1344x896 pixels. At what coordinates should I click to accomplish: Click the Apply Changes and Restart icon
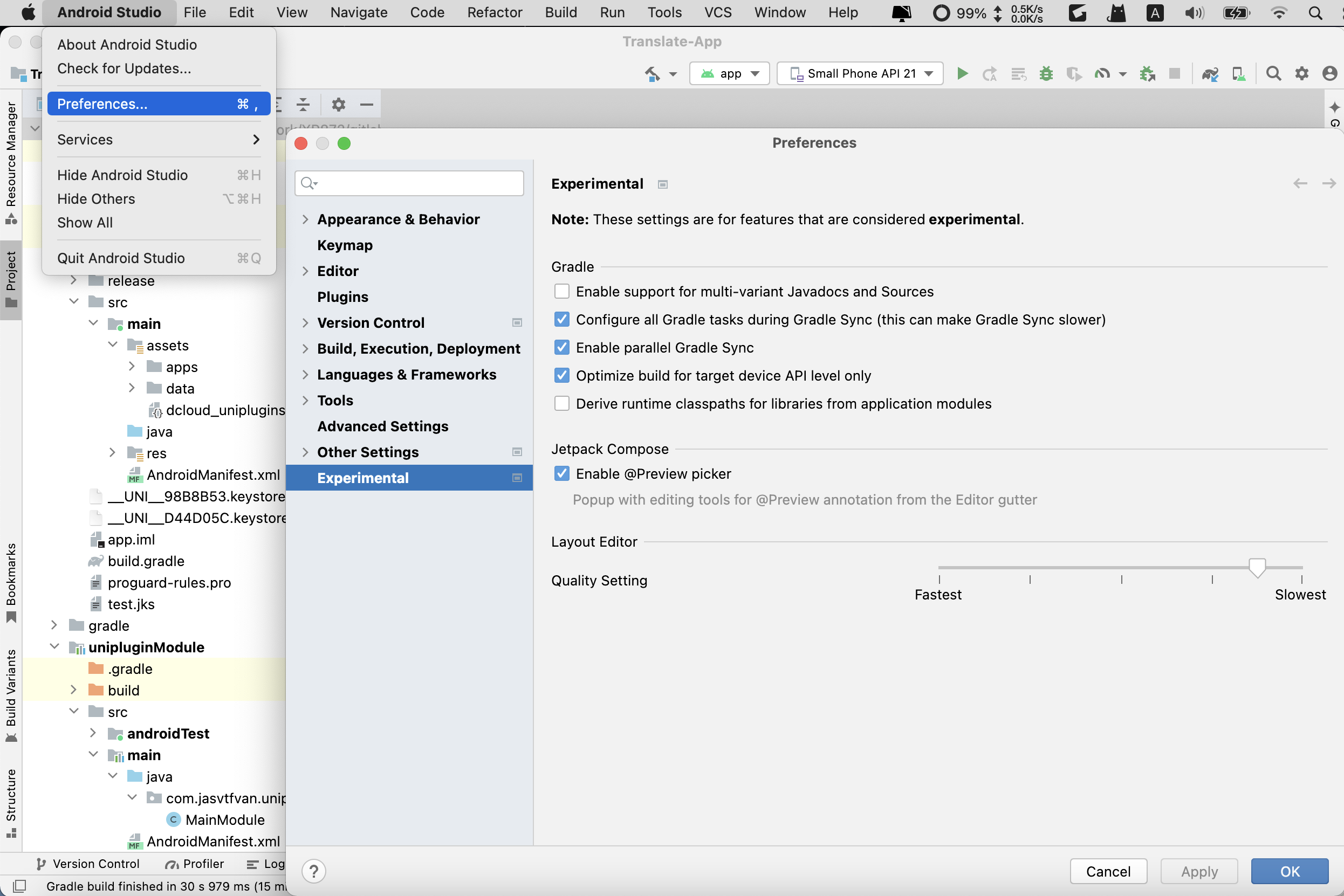(990, 73)
